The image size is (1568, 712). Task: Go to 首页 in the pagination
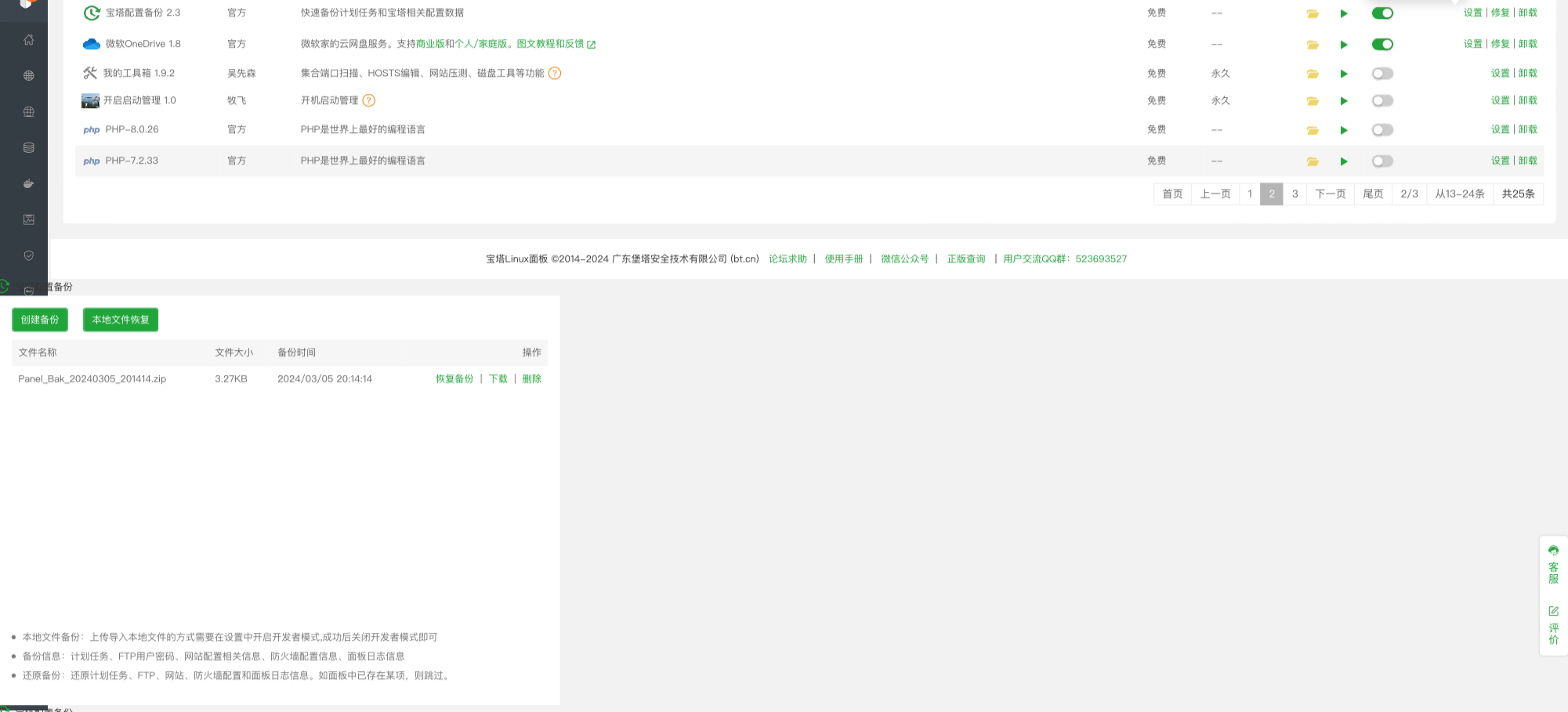click(x=1172, y=194)
